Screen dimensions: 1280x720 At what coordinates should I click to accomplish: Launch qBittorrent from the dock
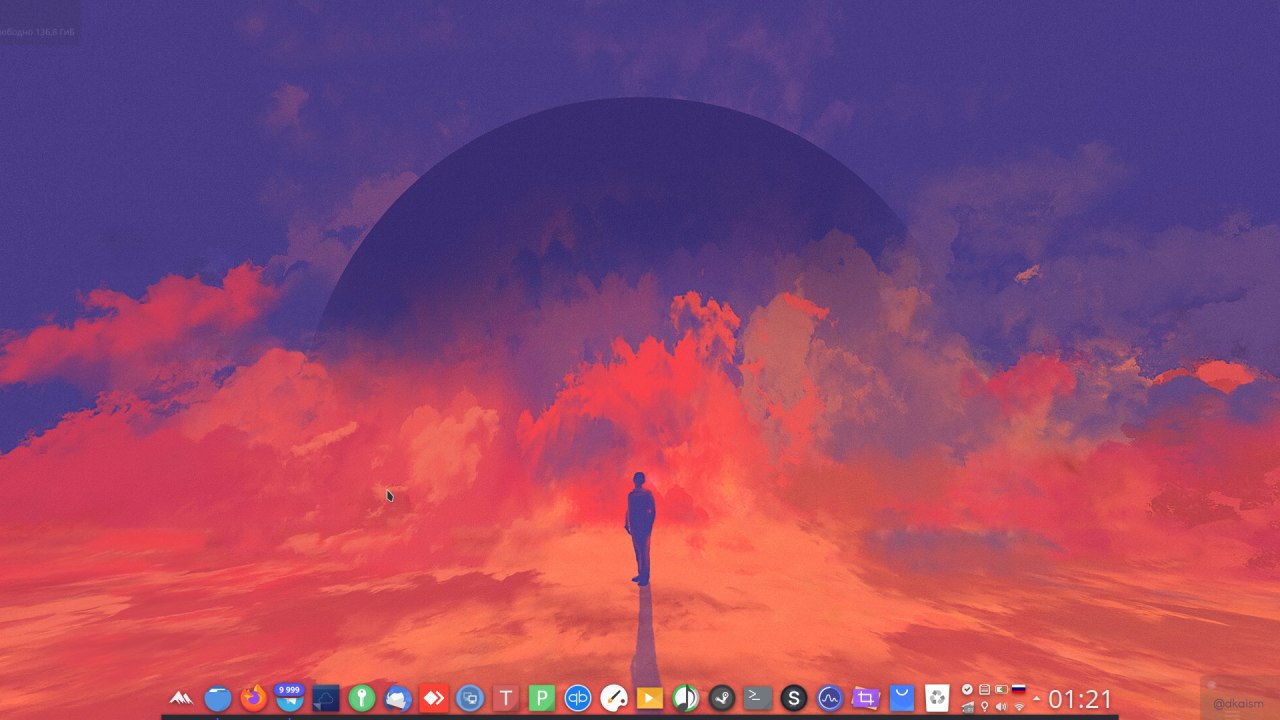point(578,698)
